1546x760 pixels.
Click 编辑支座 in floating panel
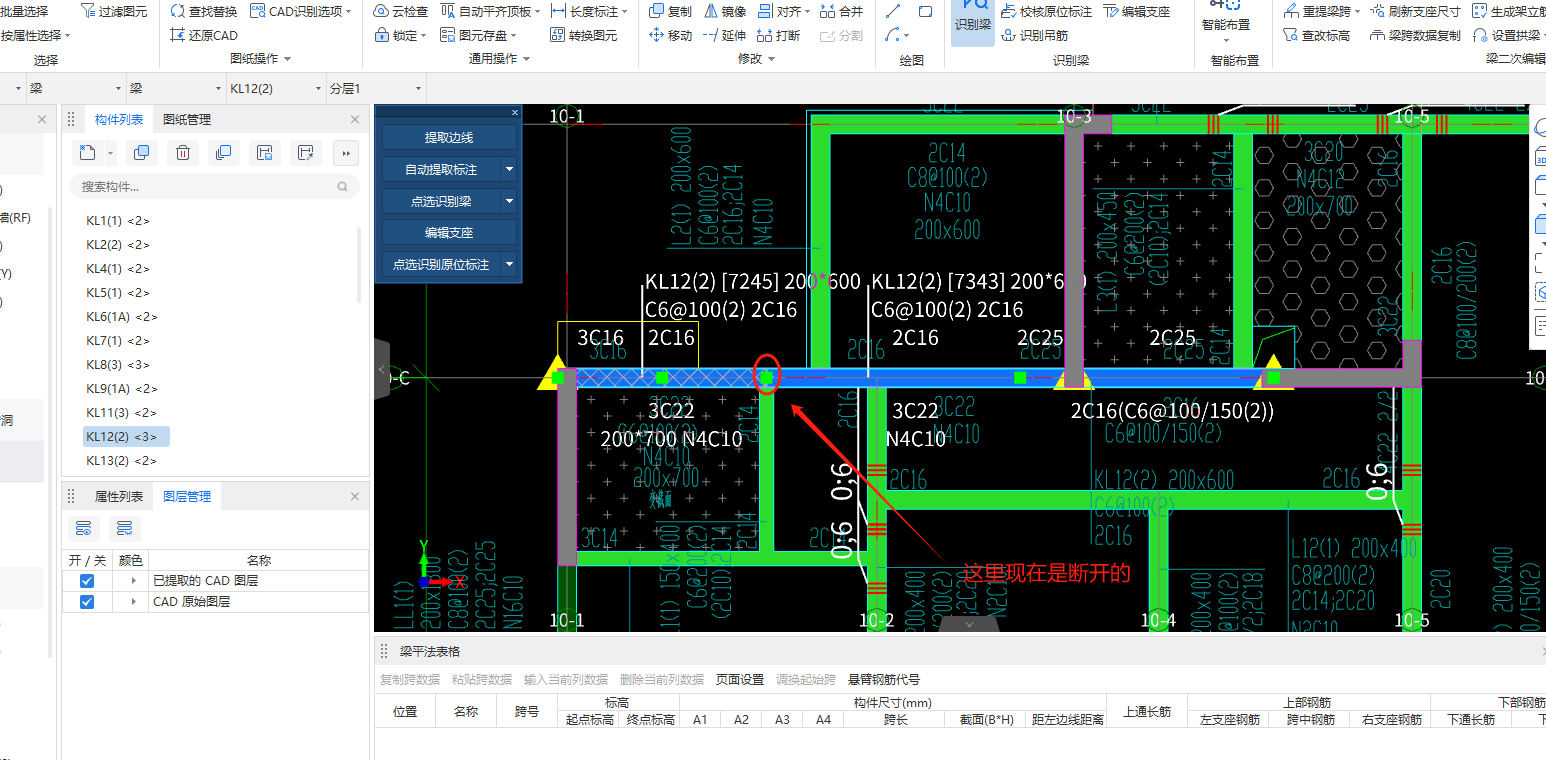click(x=449, y=232)
